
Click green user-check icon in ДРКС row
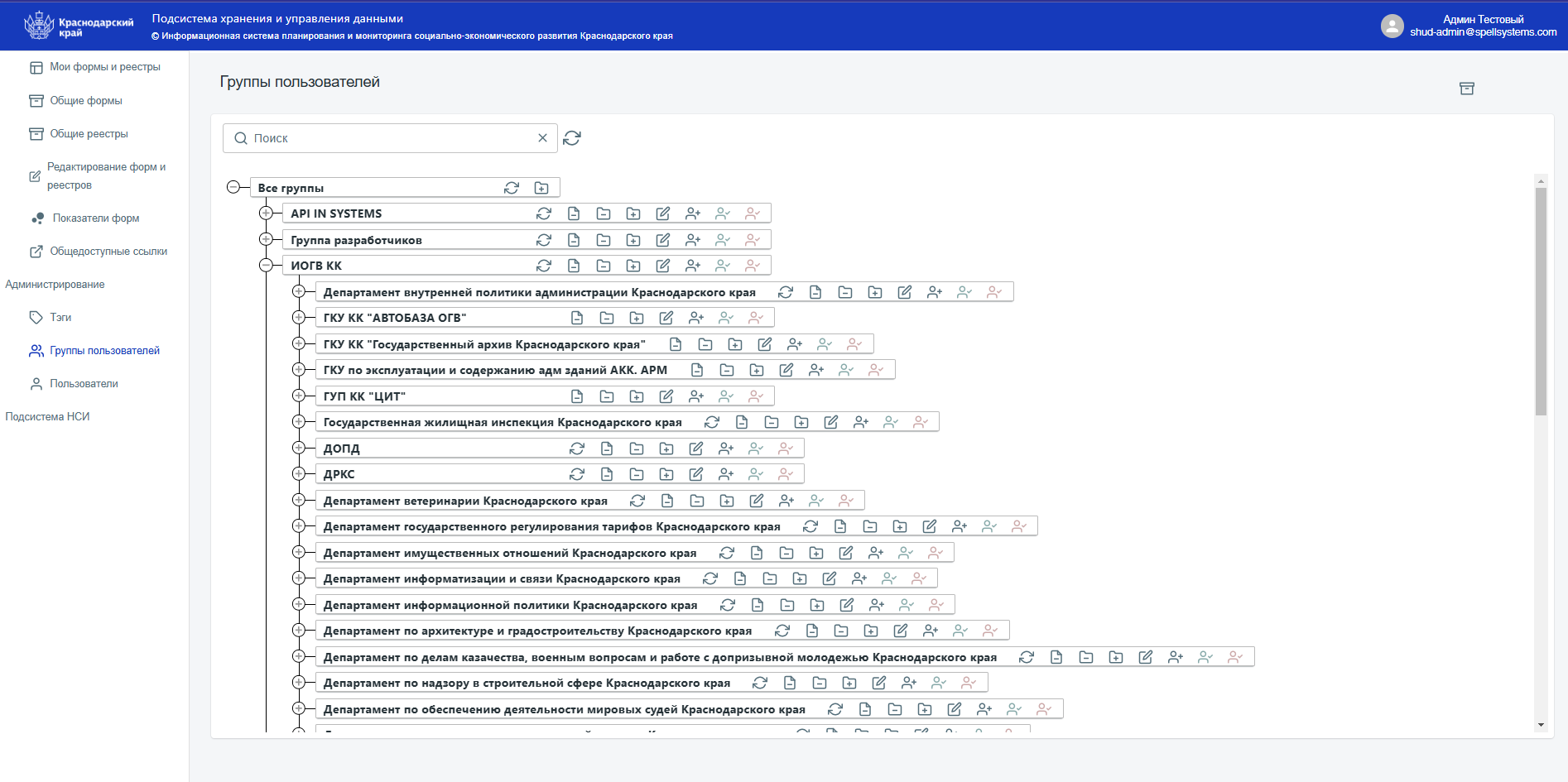click(756, 474)
